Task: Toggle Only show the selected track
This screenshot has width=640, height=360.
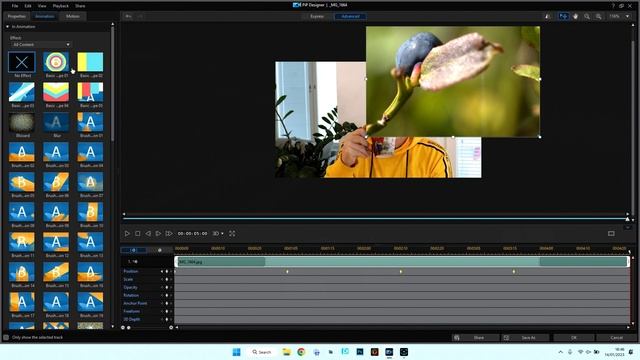Action: click(x=6, y=338)
